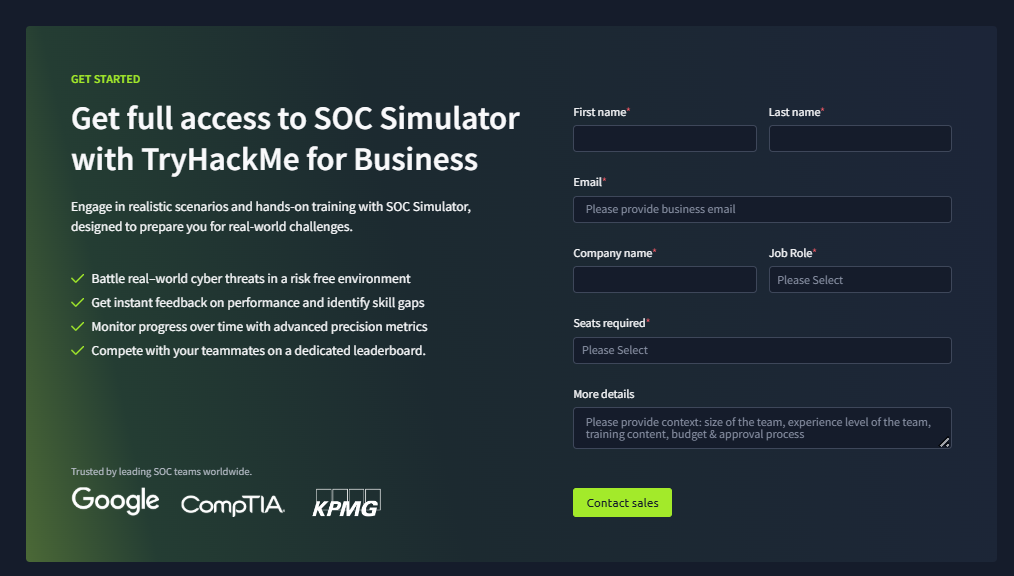Click the First name input field

point(665,138)
